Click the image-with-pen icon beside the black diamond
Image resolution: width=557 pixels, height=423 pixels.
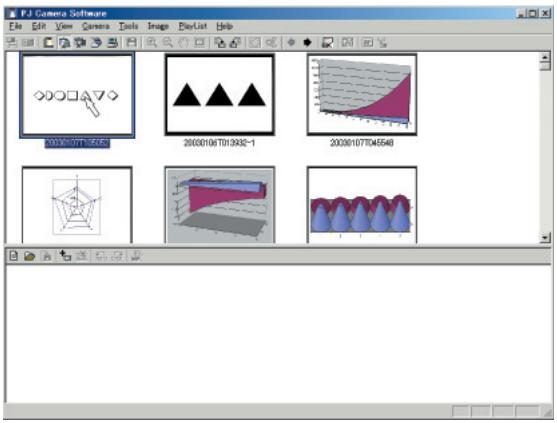click(x=327, y=43)
